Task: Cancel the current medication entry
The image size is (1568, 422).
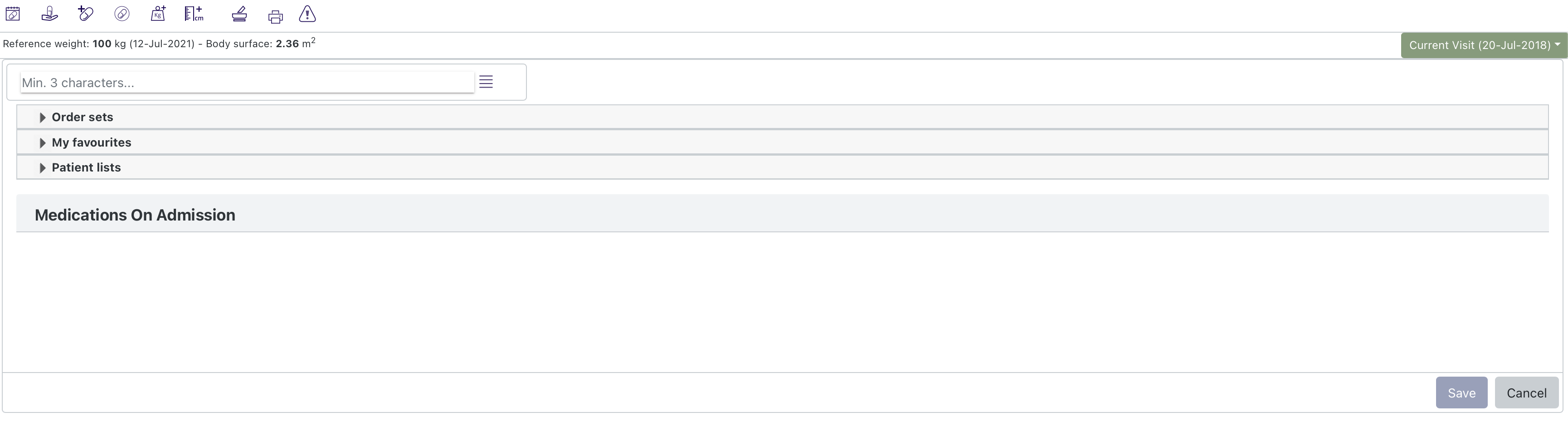Action: 1527,393
